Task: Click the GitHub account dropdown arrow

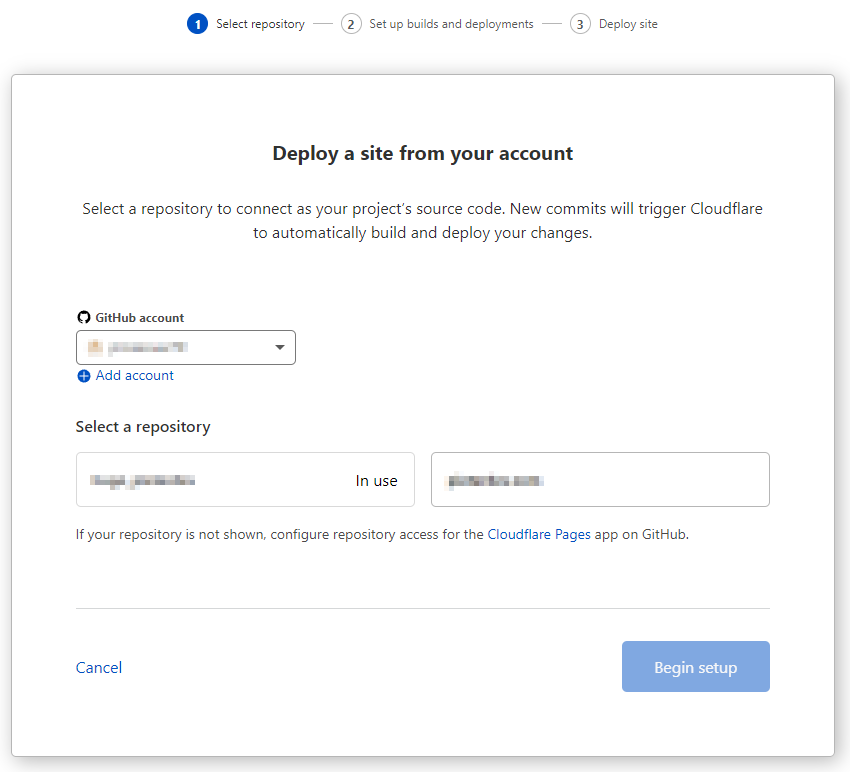Action: [279, 348]
